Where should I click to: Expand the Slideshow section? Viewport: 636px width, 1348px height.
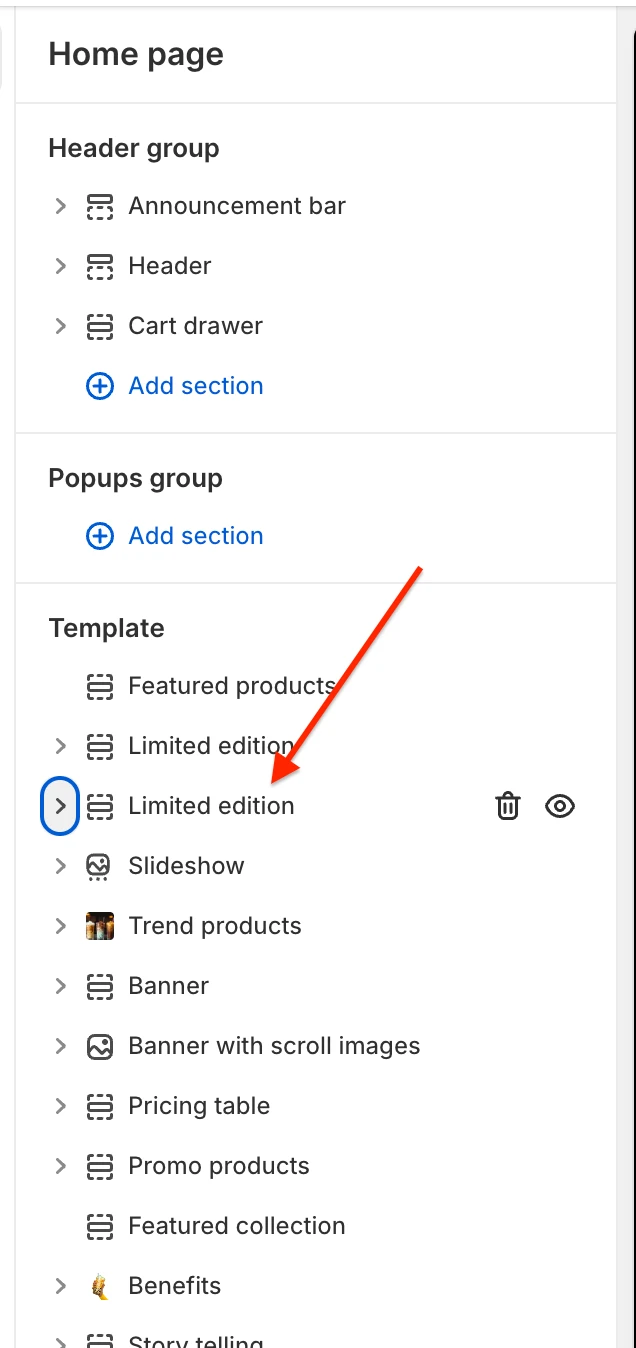(x=61, y=866)
